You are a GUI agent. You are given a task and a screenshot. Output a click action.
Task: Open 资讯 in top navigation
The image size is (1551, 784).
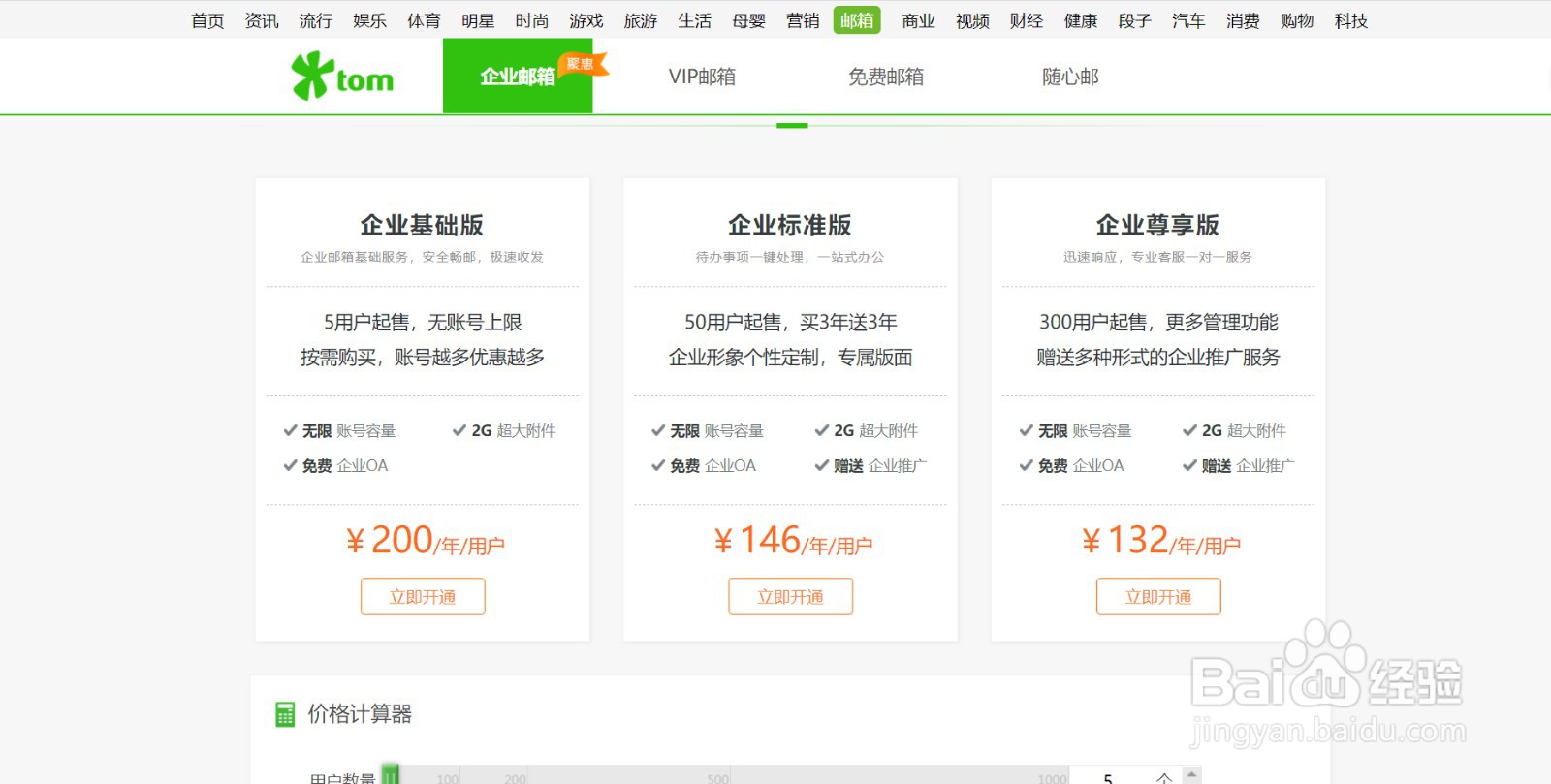pyautogui.click(x=262, y=20)
